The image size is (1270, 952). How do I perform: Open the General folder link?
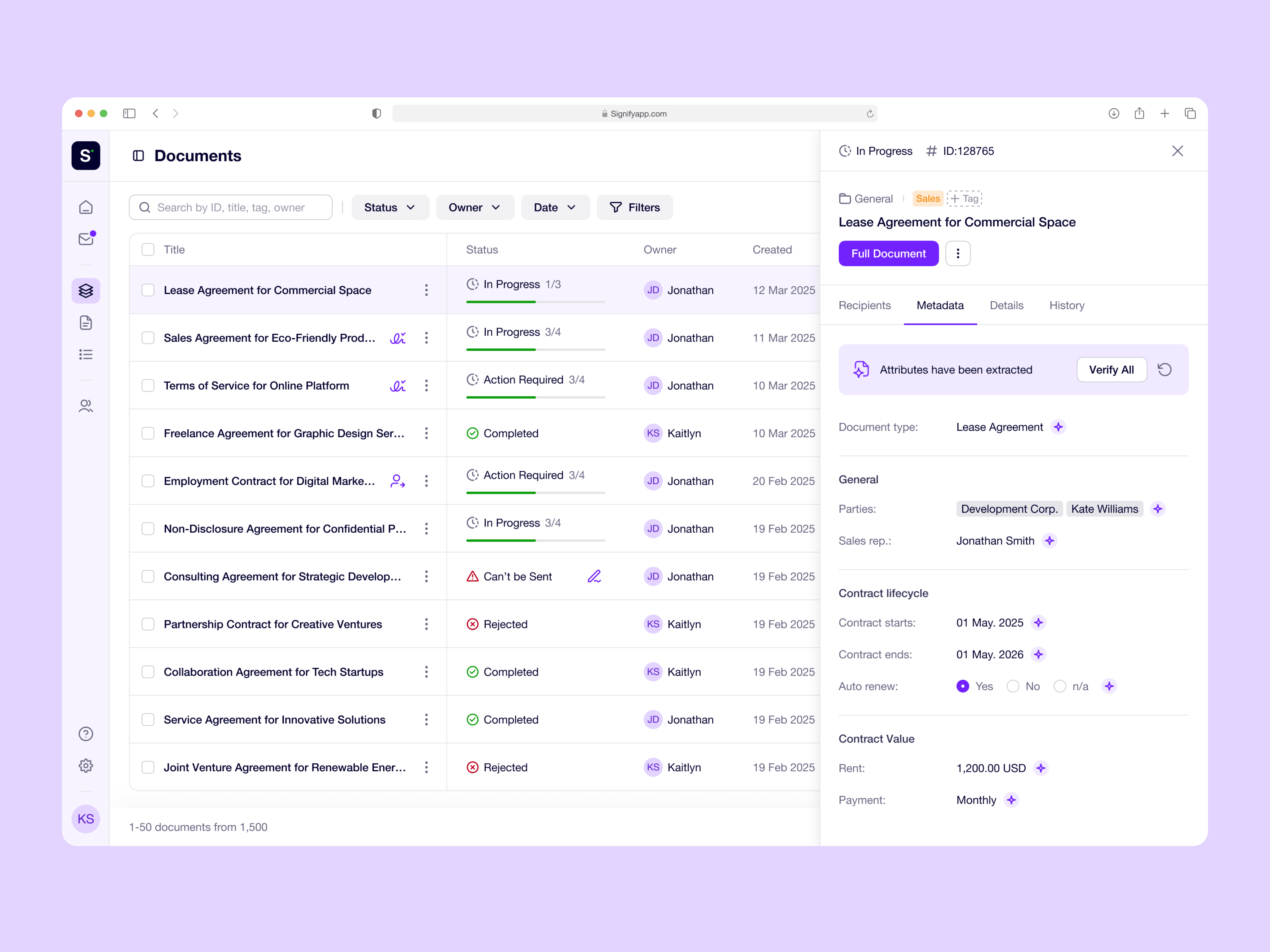[866, 199]
